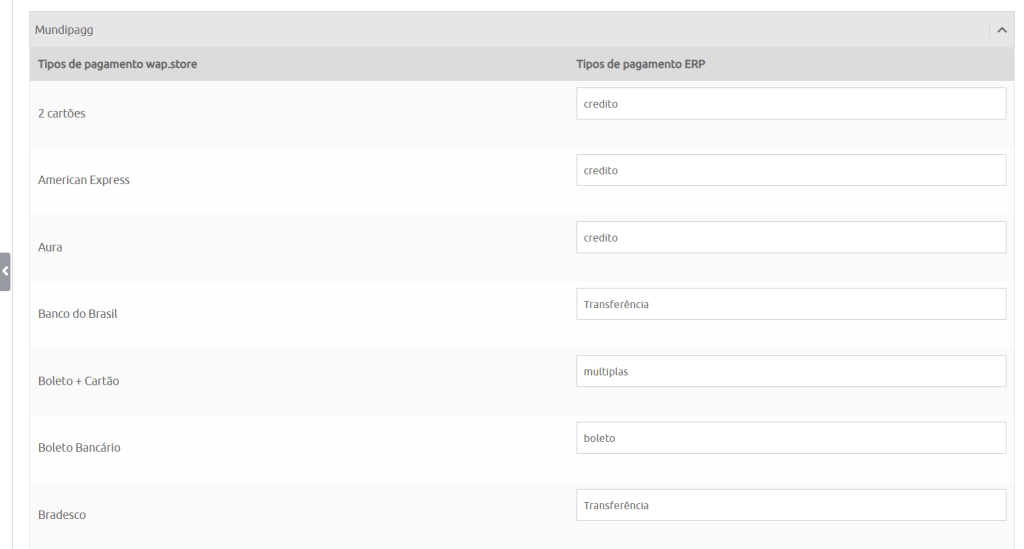The height and width of the screenshot is (549, 1024).
Task: Click the Boleto + Cartão ERP input
Action: [791, 372]
